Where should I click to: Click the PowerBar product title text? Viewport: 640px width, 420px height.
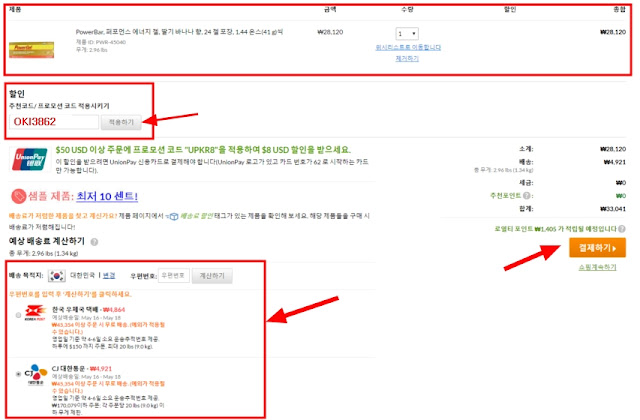click(x=179, y=32)
